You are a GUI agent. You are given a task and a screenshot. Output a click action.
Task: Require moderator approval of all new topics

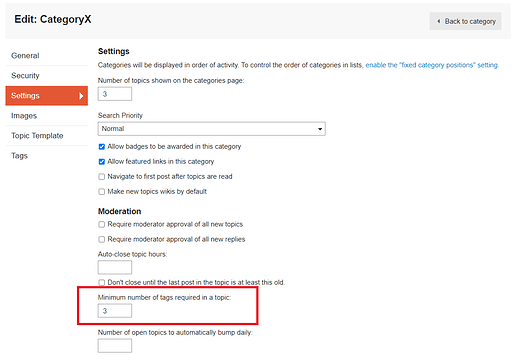tap(102, 224)
